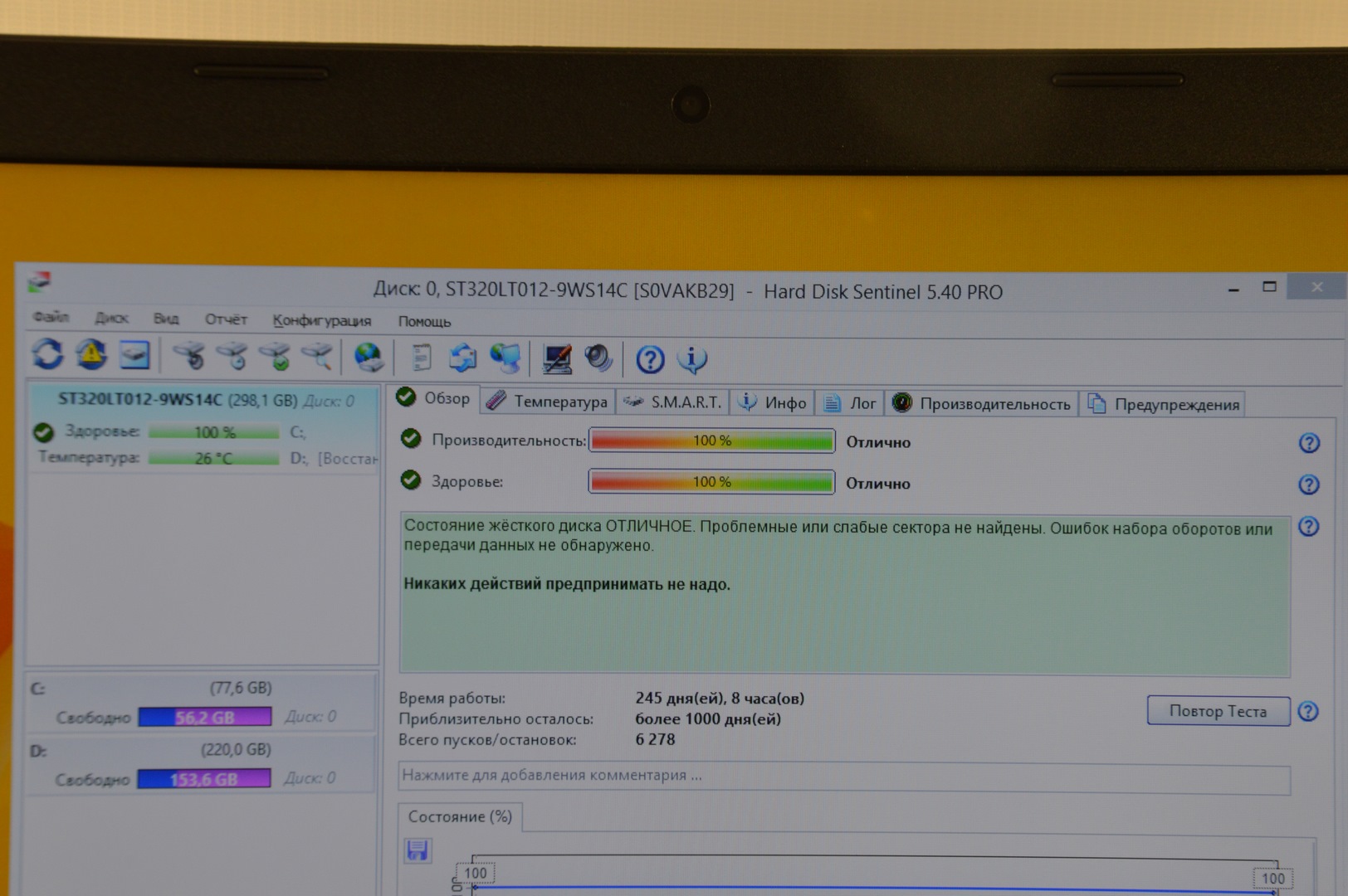This screenshot has width=1348, height=896.
Task: Click the start/stop count value 6 278
Action: click(x=655, y=739)
